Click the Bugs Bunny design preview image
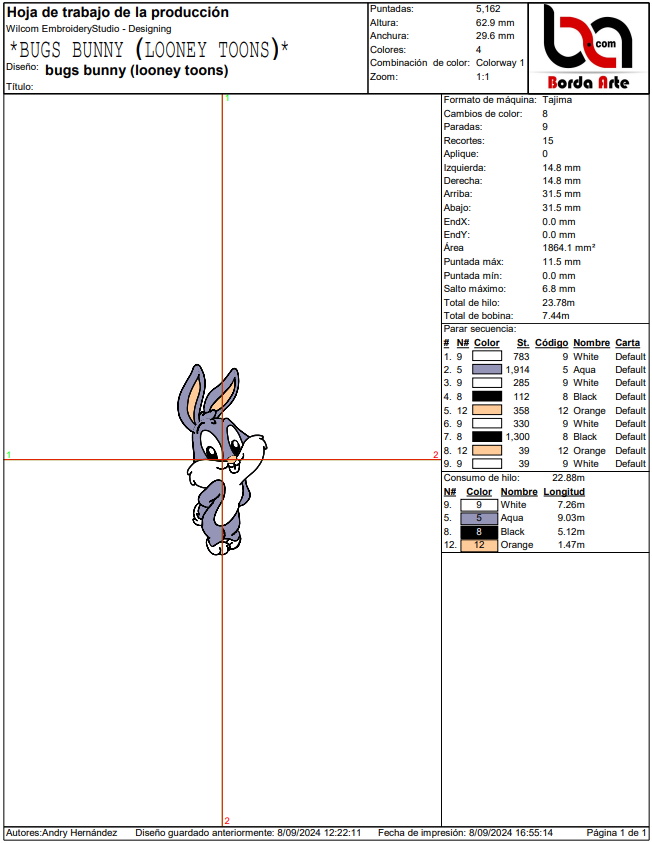 221,460
